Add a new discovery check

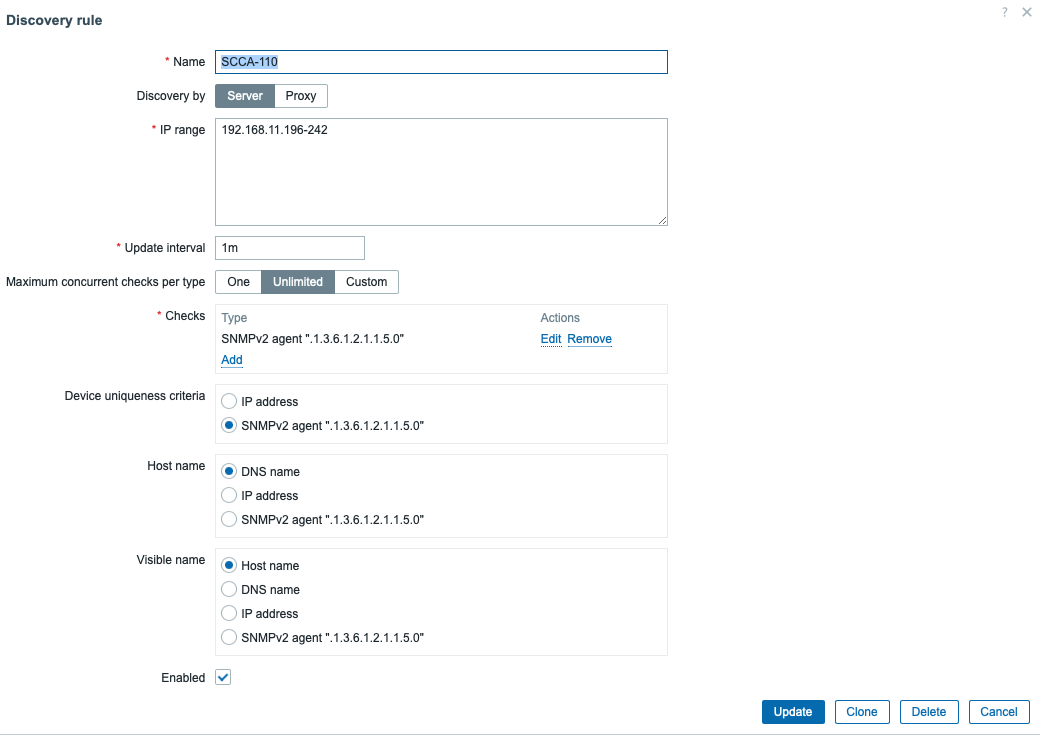pyautogui.click(x=232, y=360)
